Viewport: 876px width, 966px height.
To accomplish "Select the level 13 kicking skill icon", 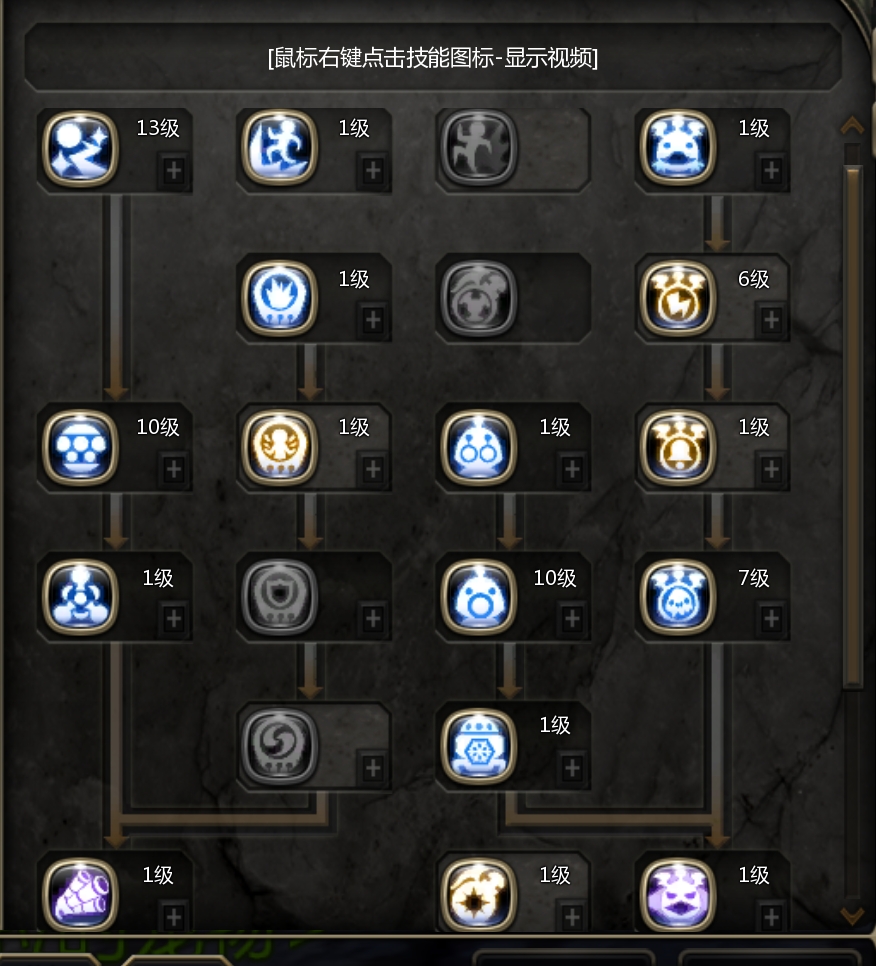I will pos(80,148).
